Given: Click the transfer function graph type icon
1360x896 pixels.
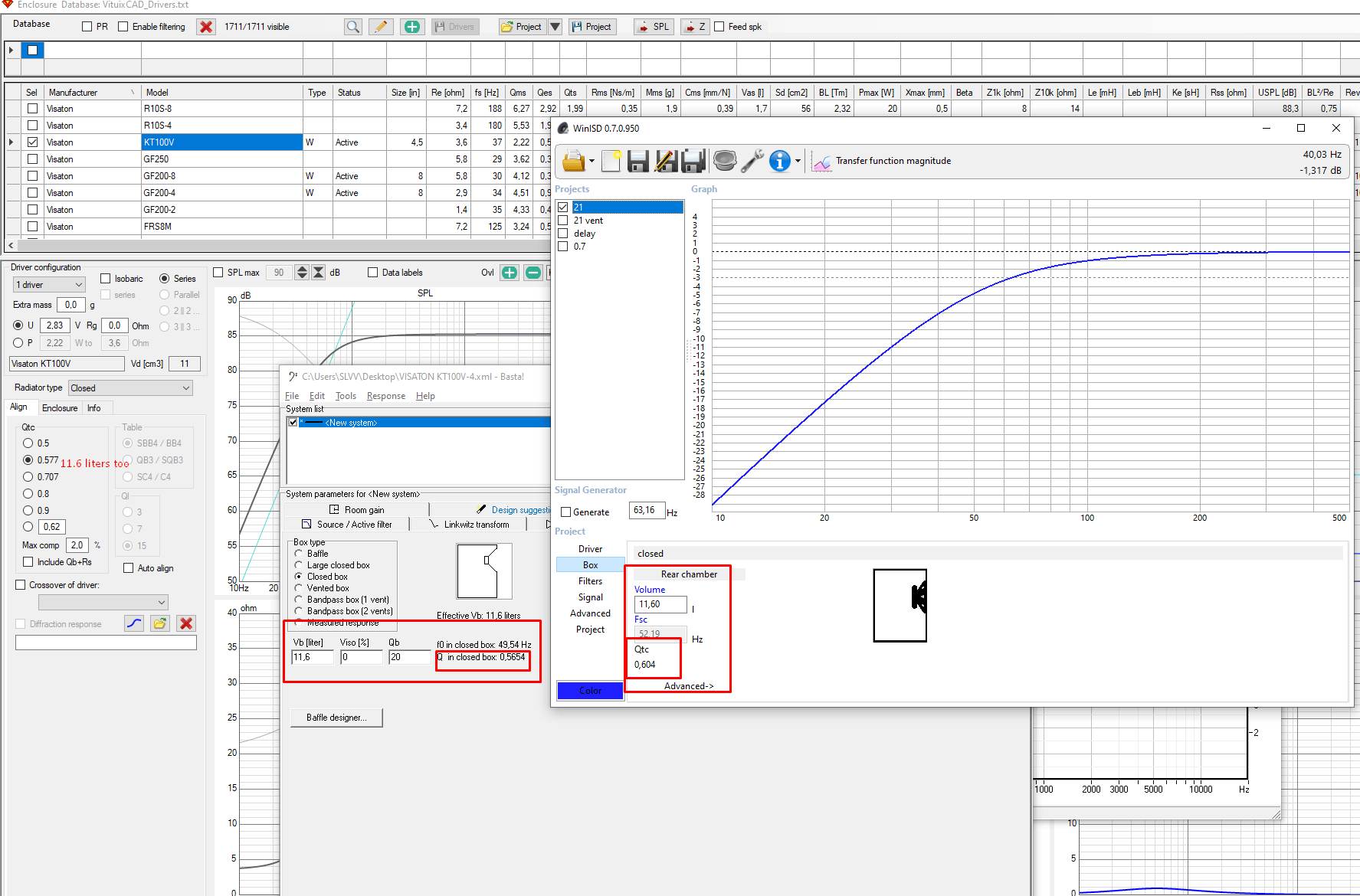Looking at the screenshot, I should pos(822,162).
